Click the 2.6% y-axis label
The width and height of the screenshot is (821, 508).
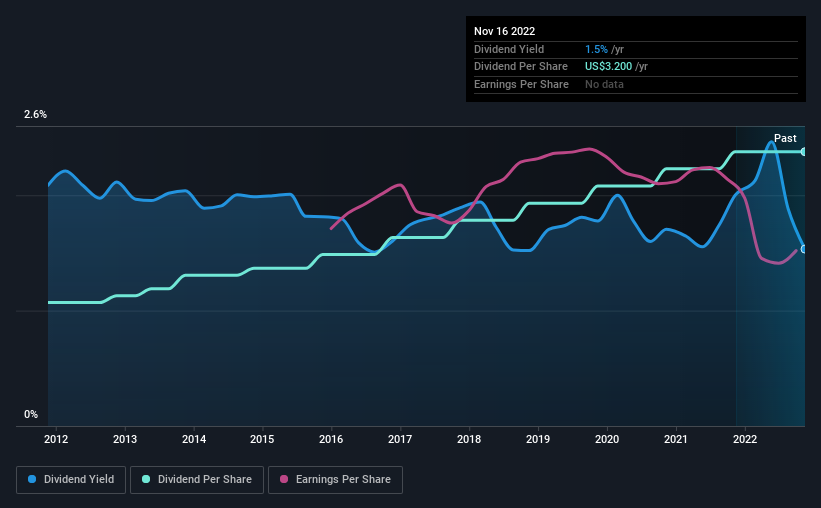[x=35, y=114]
